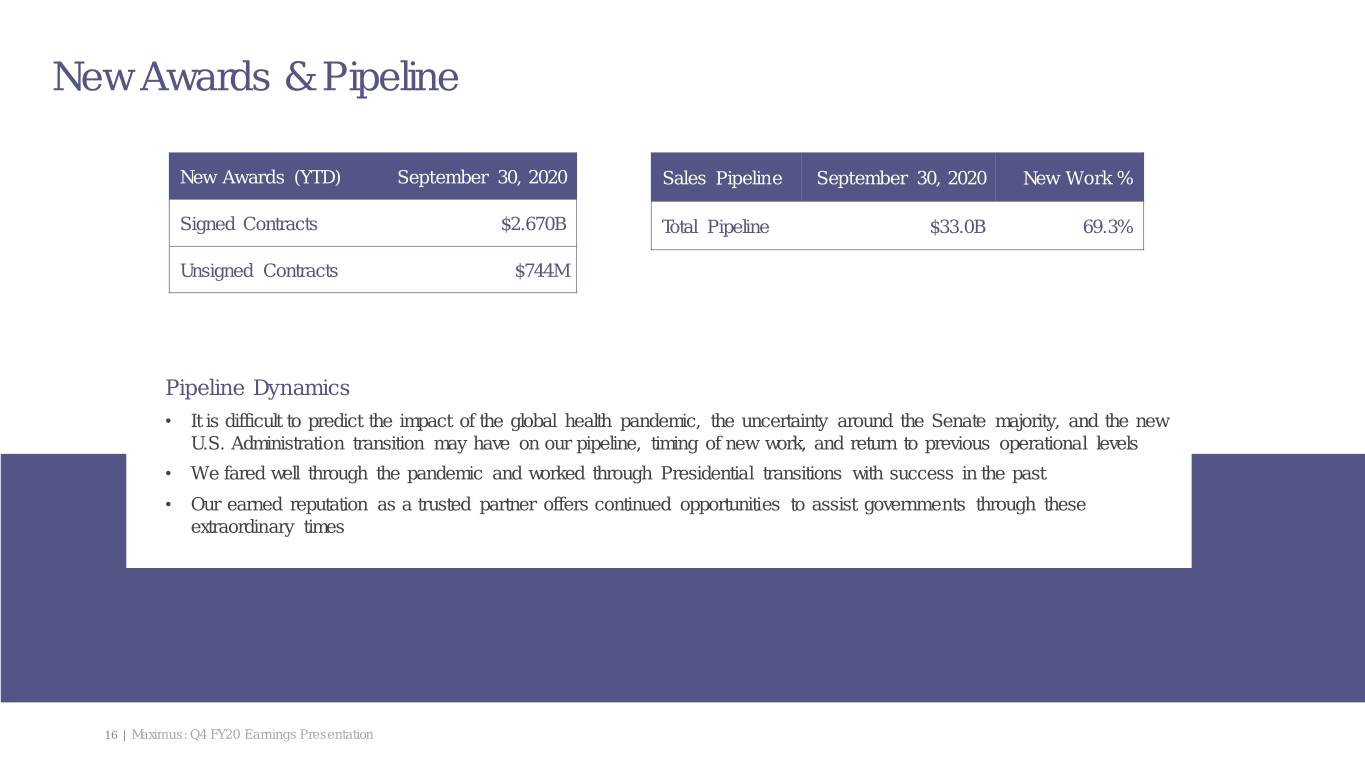Select the 'Unsigned Contracts' row label
1365x768 pixels.
click(x=258, y=271)
